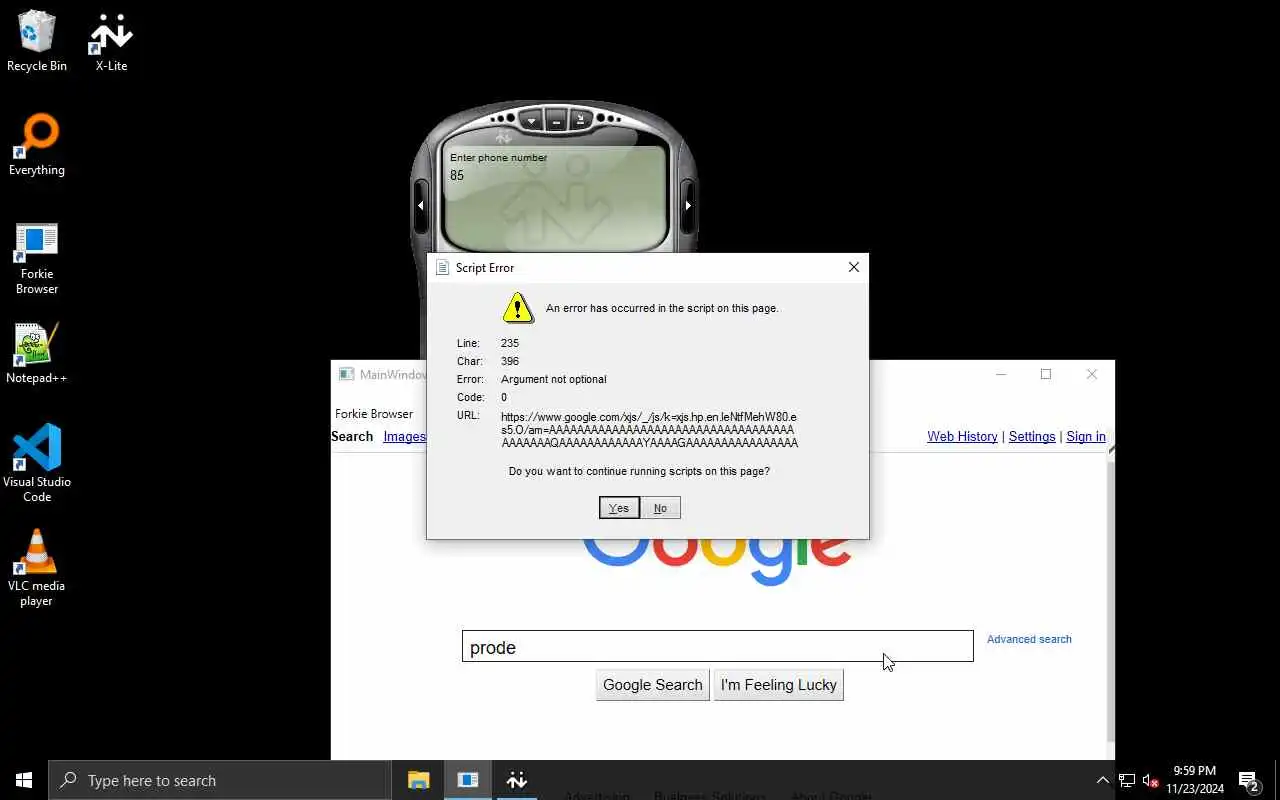
Task: Click the muted volume tray icon
Action: pyautogui.click(x=1150, y=780)
